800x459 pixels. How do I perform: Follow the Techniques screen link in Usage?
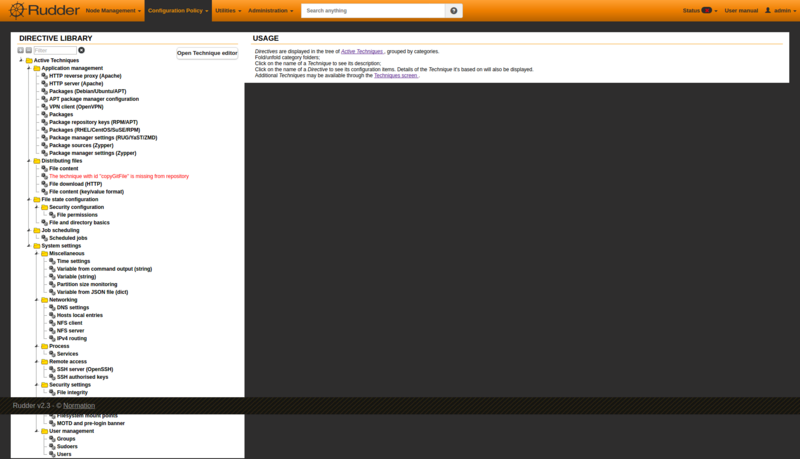[396, 75]
